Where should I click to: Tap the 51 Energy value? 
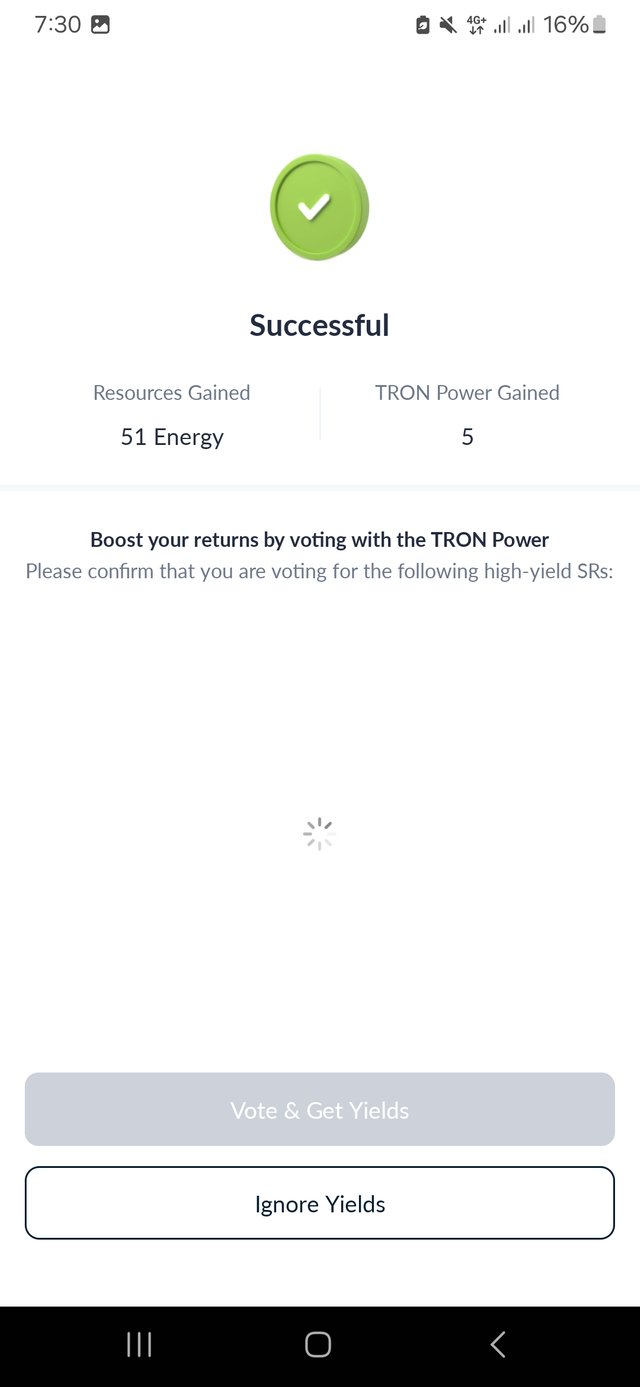coord(172,437)
